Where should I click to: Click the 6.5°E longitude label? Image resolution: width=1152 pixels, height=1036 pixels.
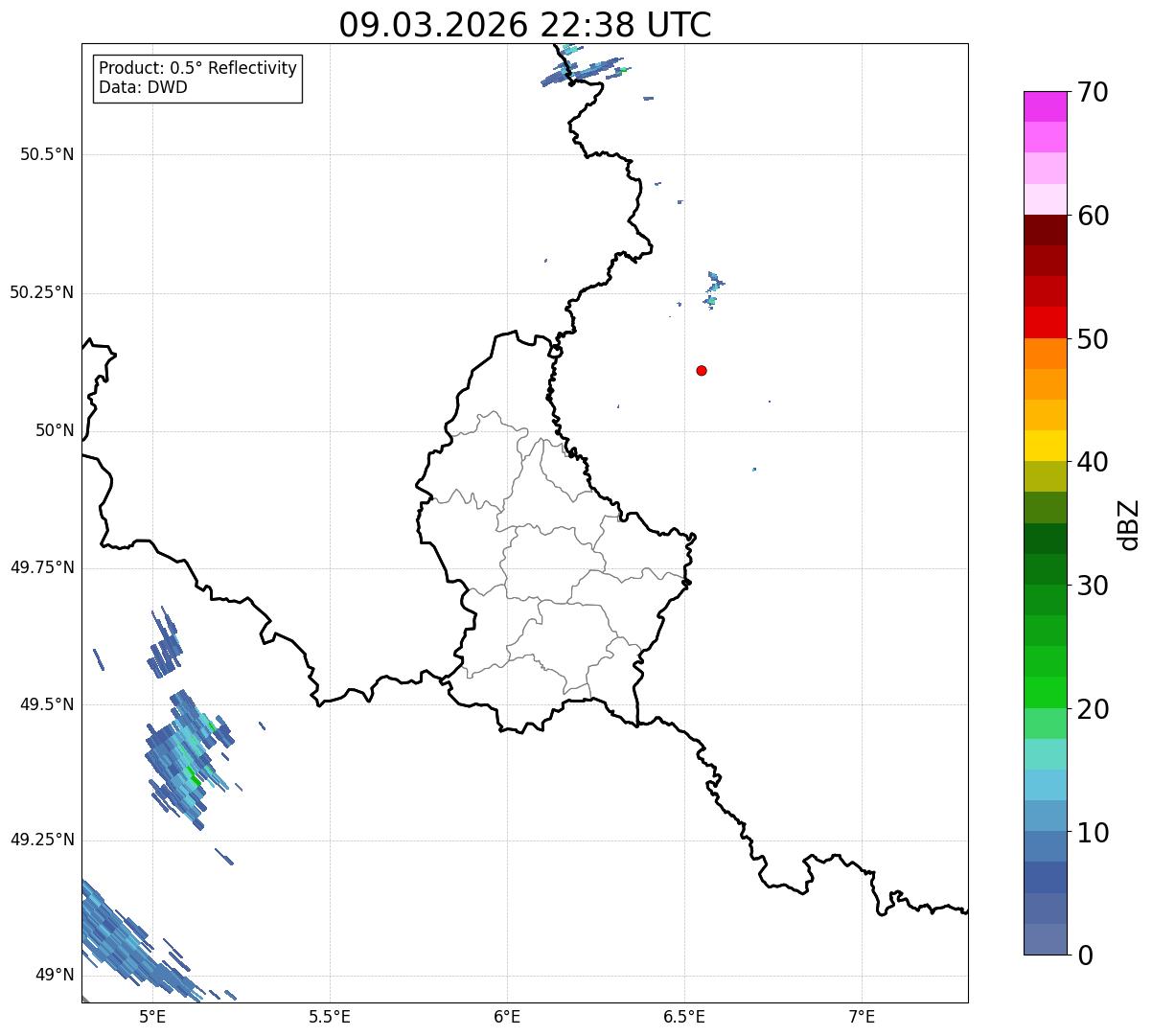pyautogui.click(x=684, y=1016)
